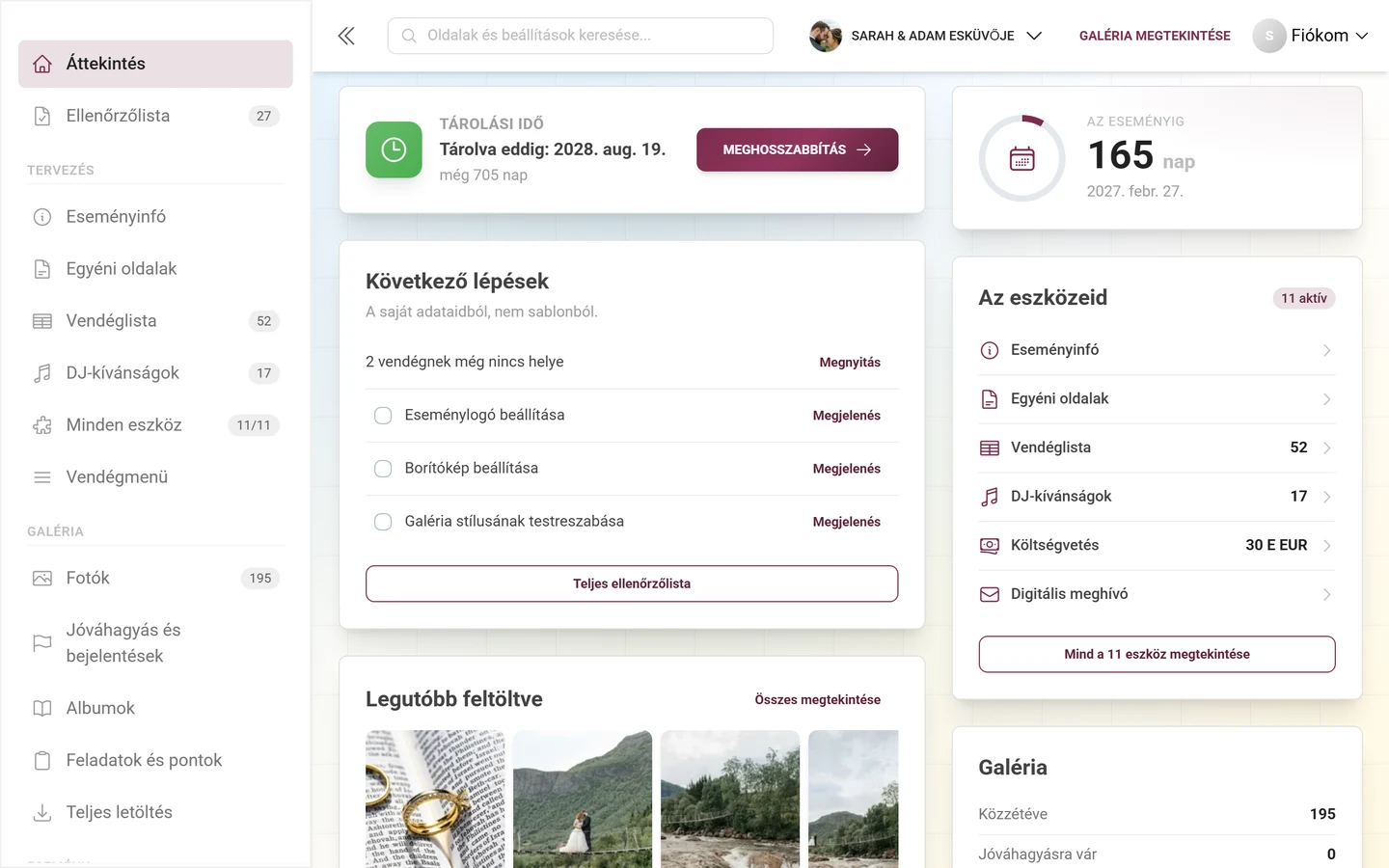
Task: Click the envelope icon beside Digitális meghívó
Action: coord(990,594)
